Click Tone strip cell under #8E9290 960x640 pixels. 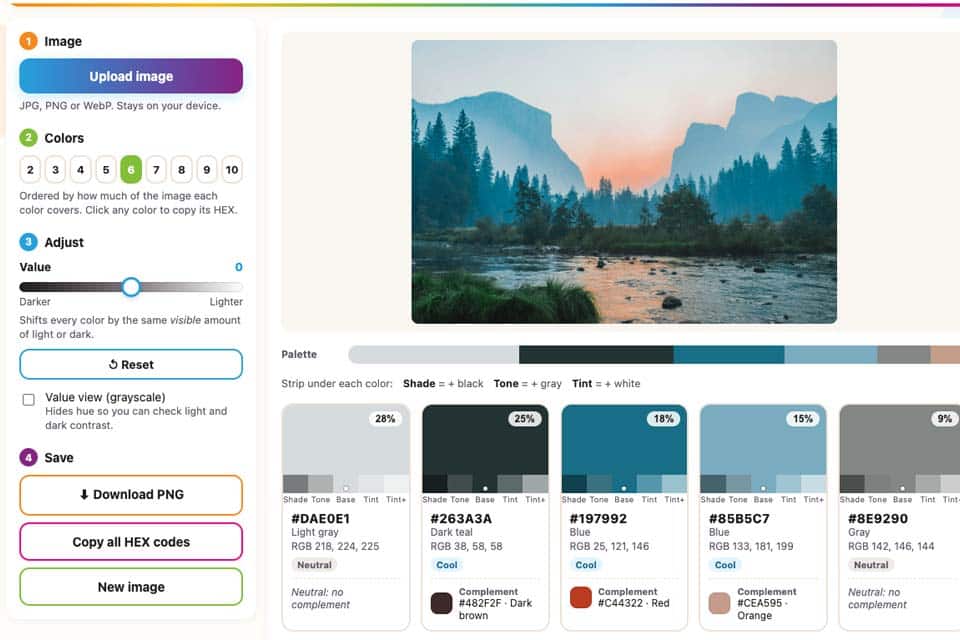[x=877, y=484]
